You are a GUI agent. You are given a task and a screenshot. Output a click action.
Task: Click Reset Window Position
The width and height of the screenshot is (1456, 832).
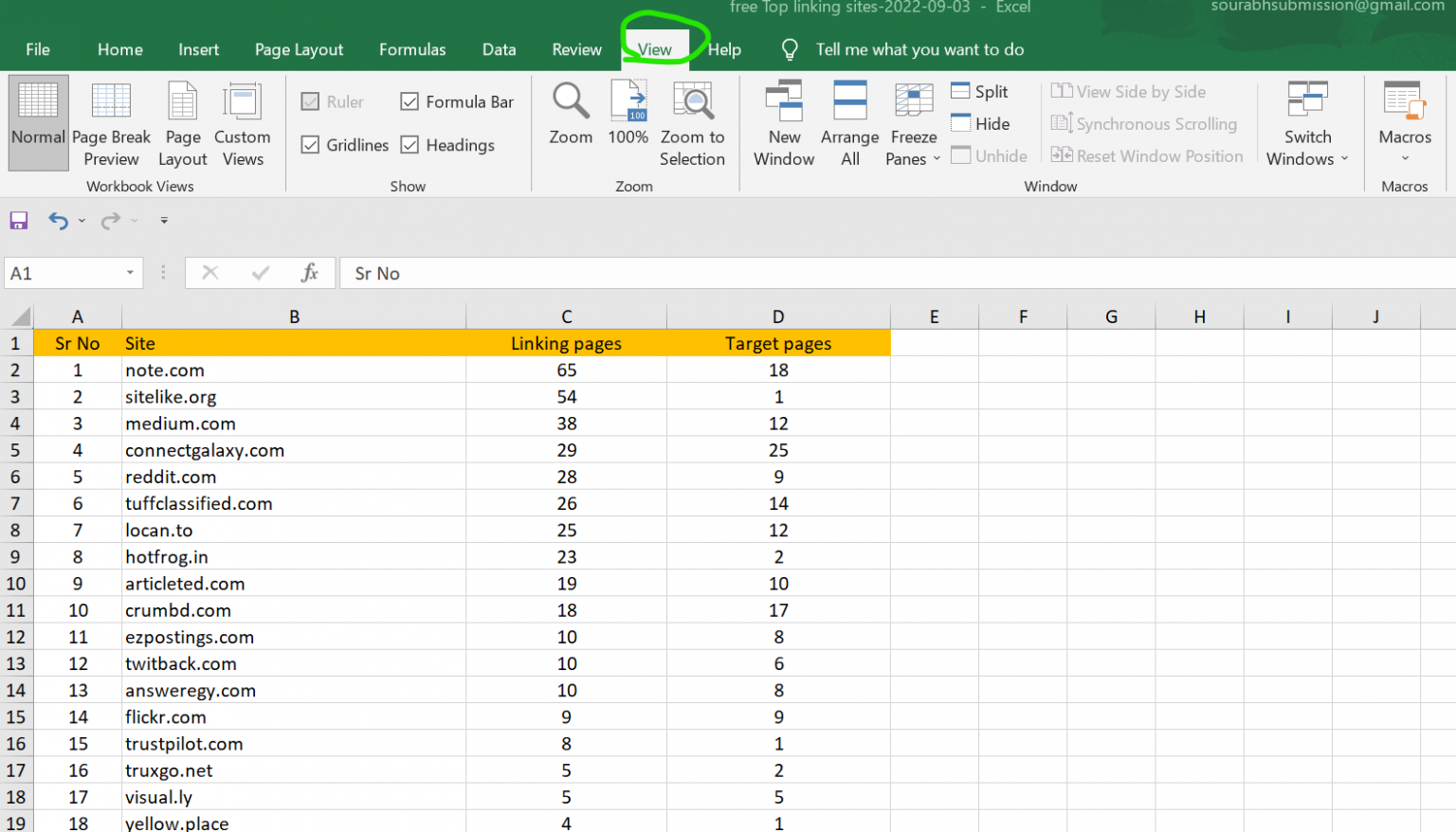tap(1147, 155)
